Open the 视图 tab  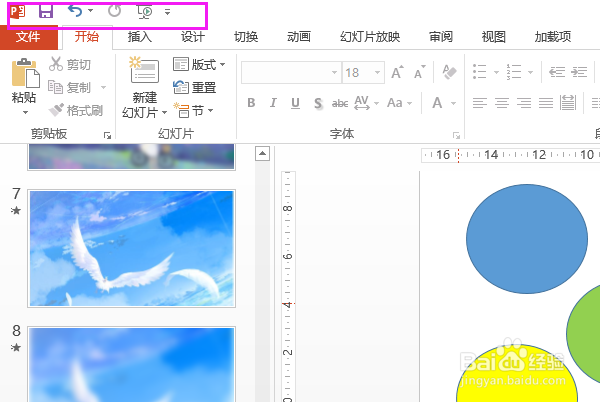point(494,37)
